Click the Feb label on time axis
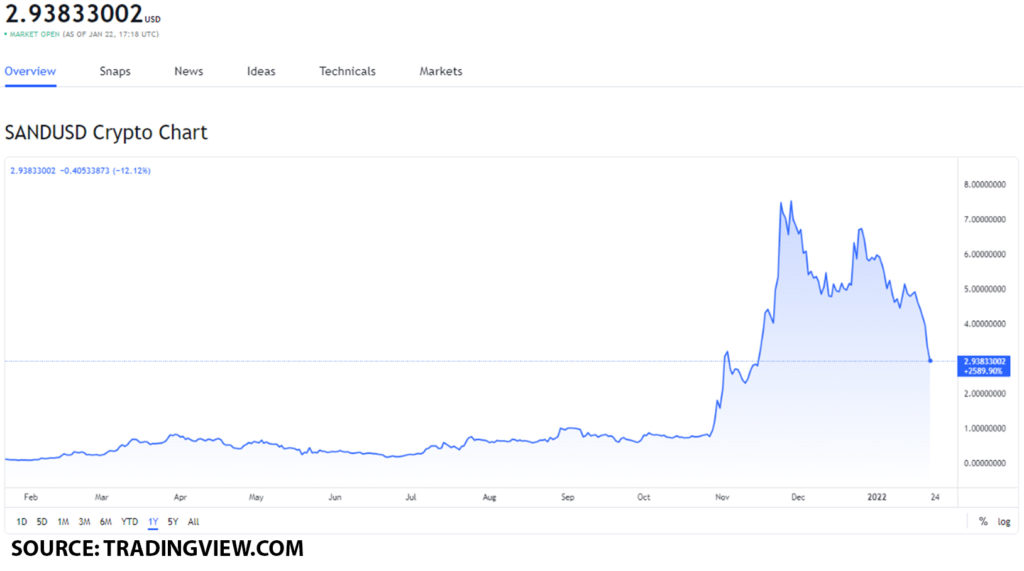This screenshot has width=1024, height=571. [x=31, y=497]
